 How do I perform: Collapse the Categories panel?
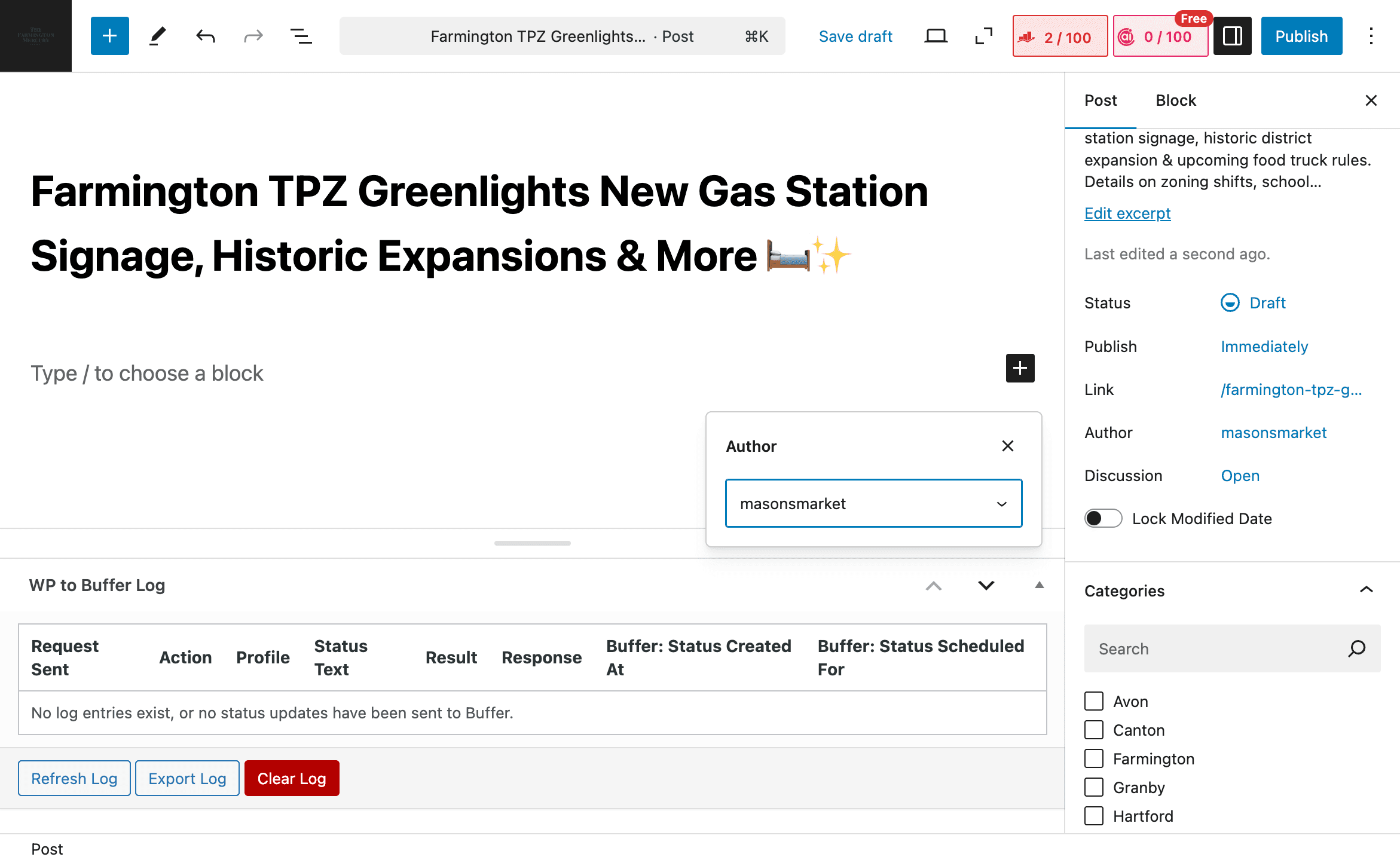click(1367, 590)
